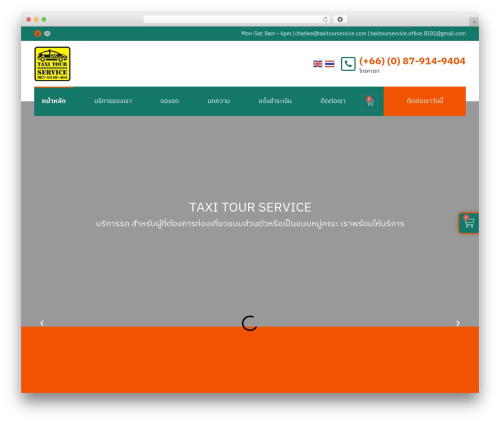
Task: Go to the next slide arrow
Action: [458, 323]
